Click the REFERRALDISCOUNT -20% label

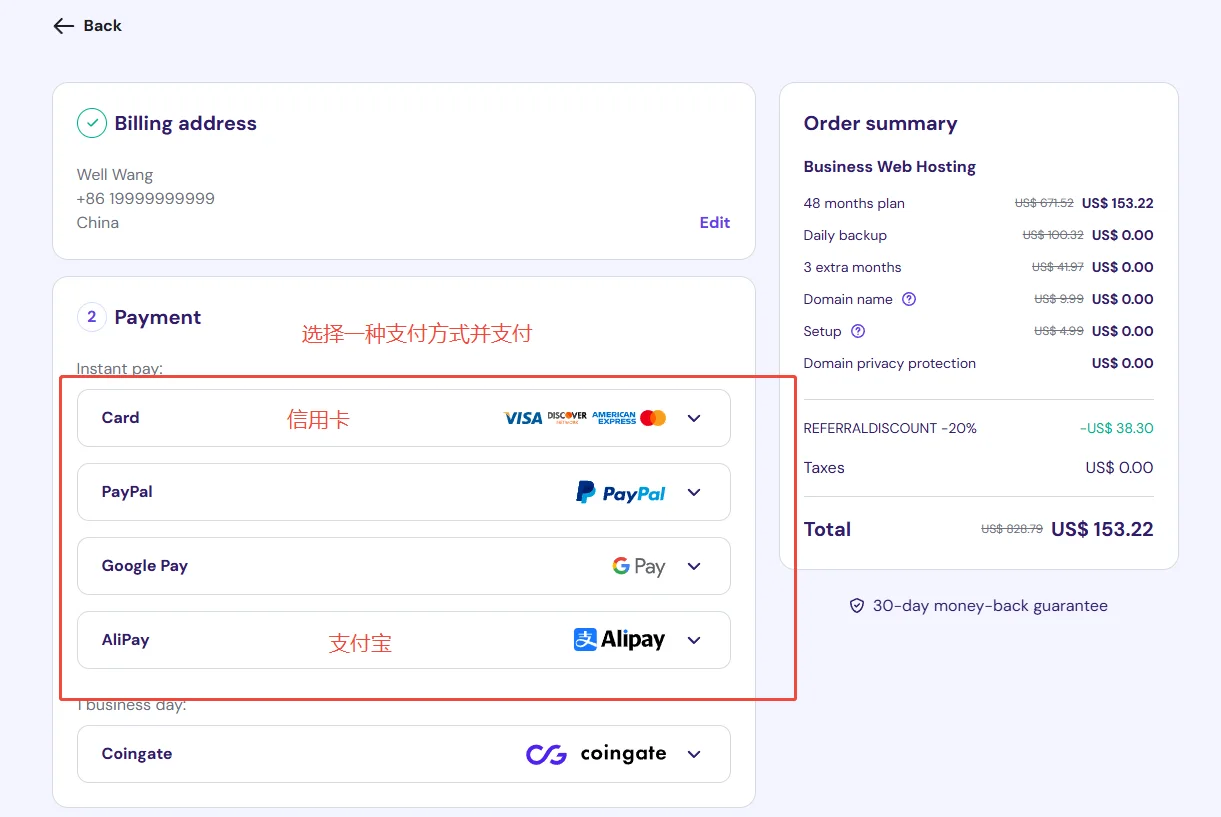pos(890,428)
